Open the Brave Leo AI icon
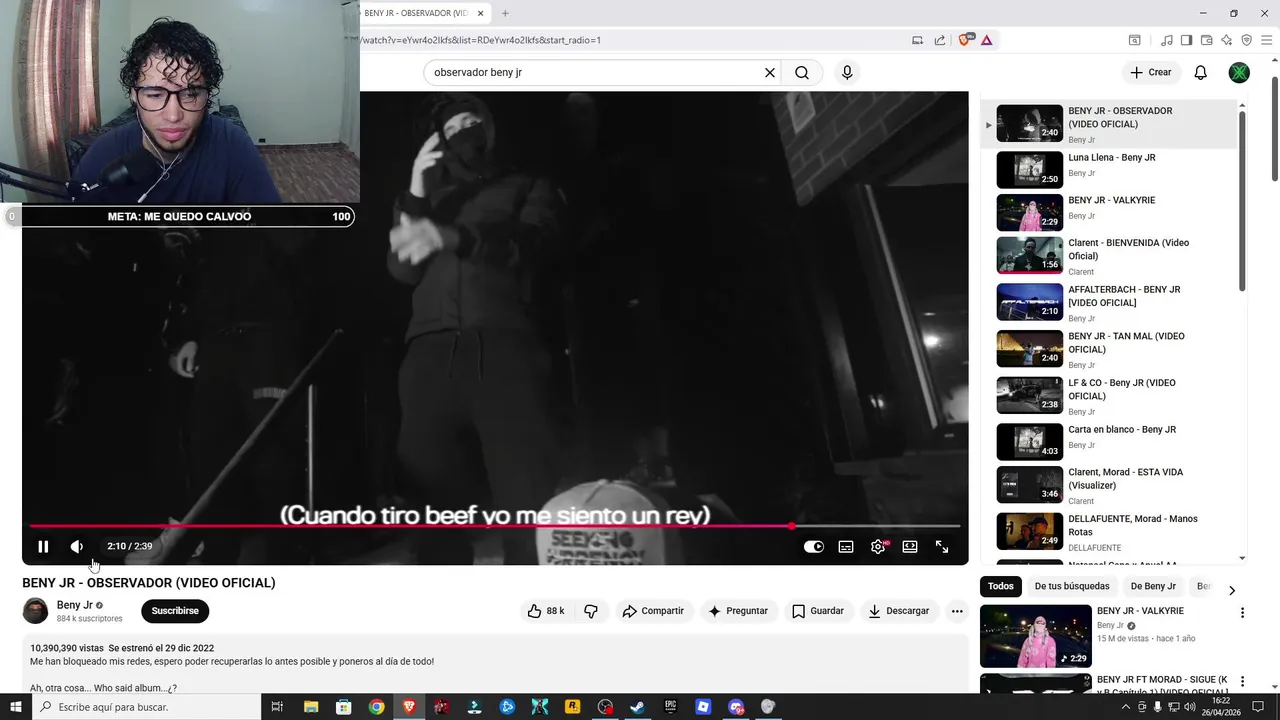The height and width of the screenshot is (720, 1280). (x=1226, y=40)
